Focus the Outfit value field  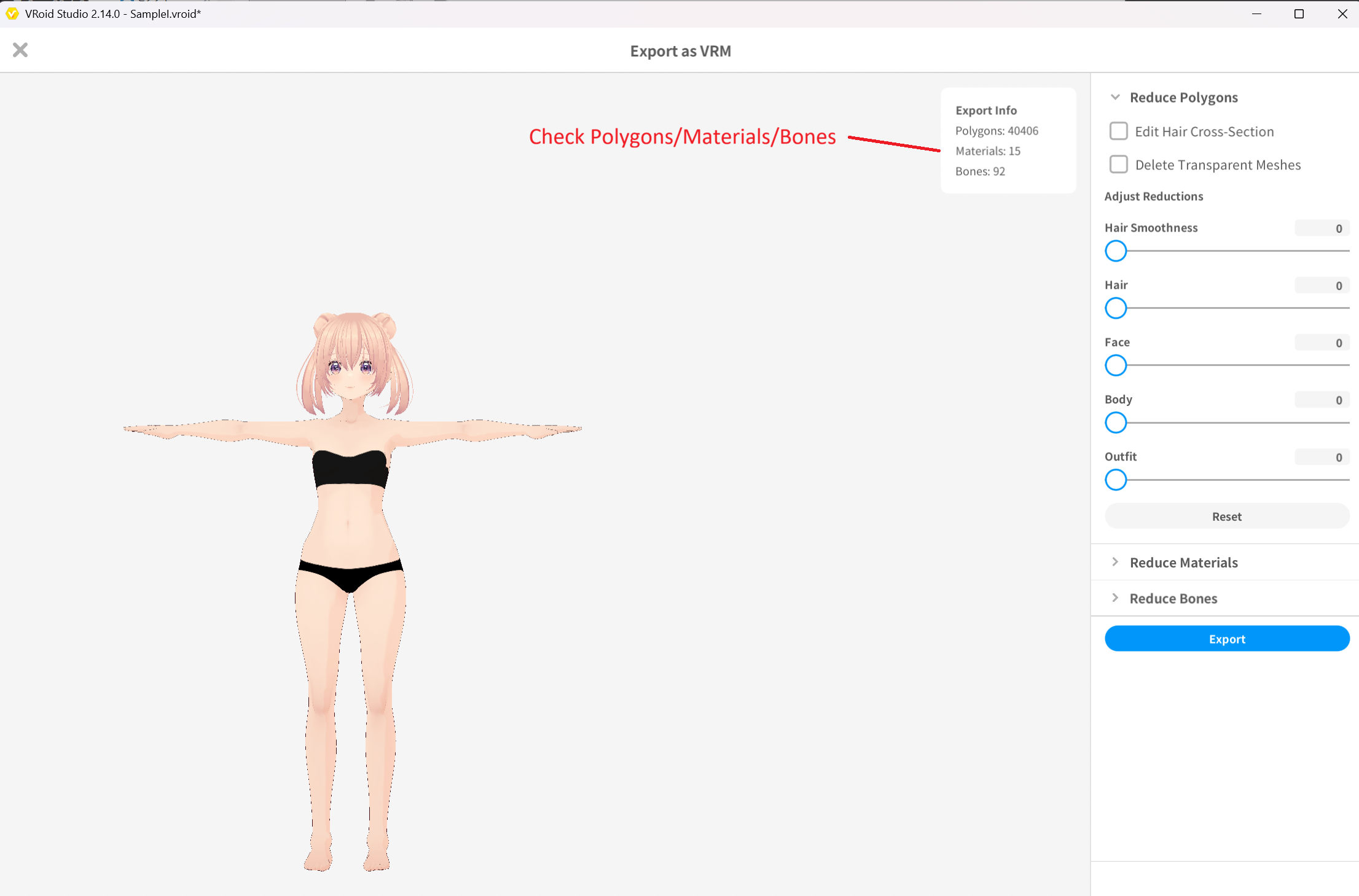tap(1322, 456)
